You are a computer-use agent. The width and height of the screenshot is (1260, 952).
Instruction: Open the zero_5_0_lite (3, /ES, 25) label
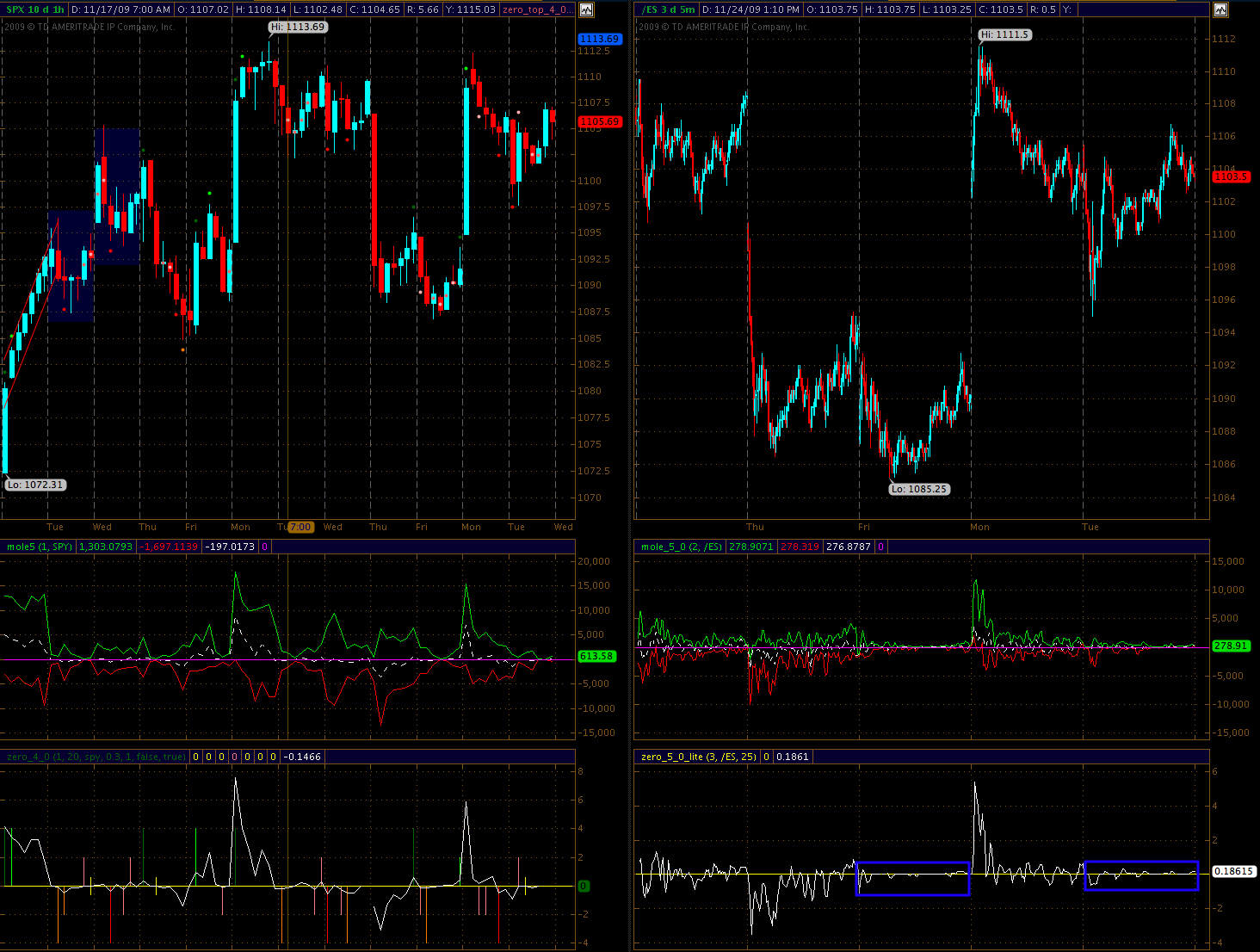[x=698, y=757]
